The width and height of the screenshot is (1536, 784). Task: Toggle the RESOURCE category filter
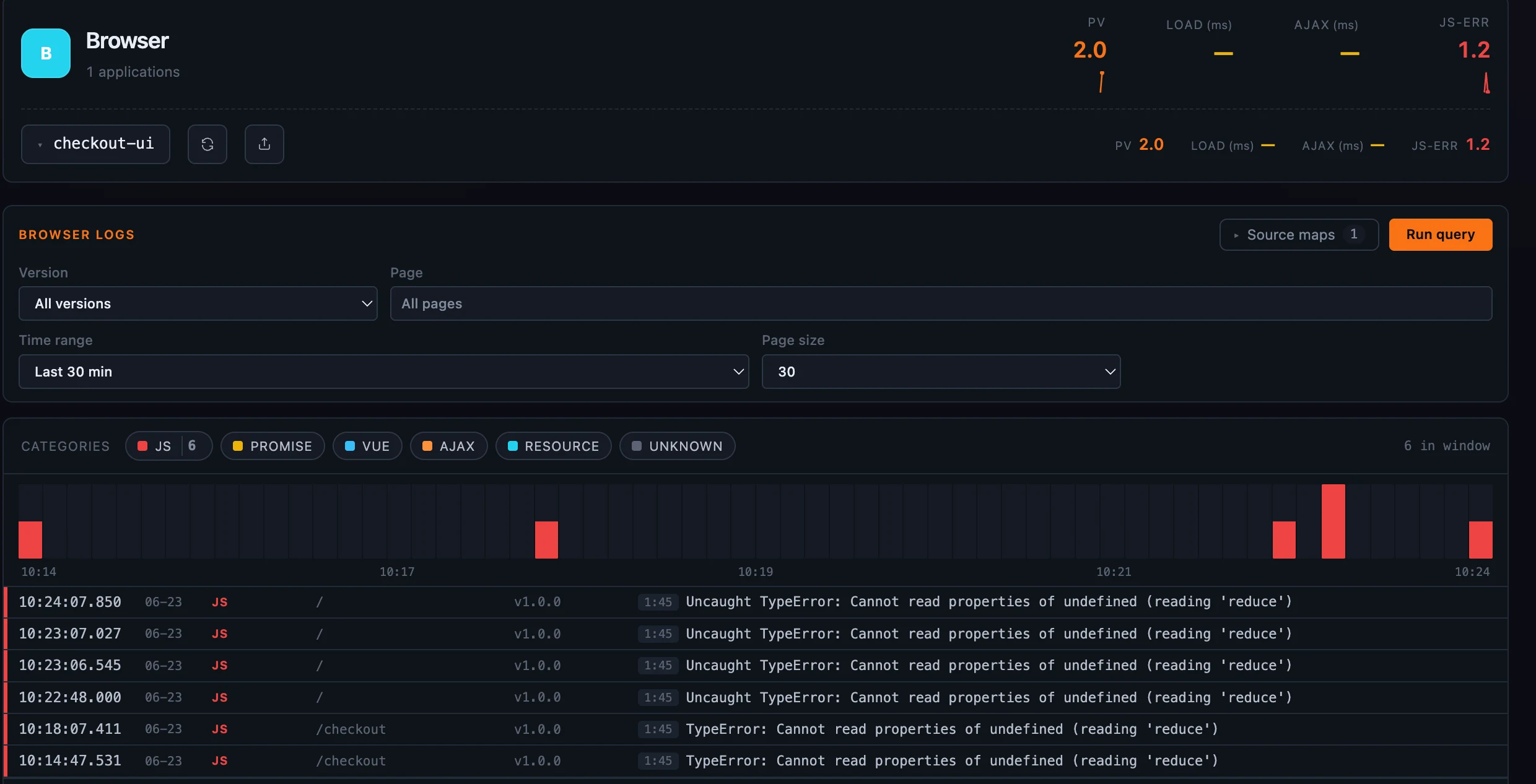[x=554, y=446]
